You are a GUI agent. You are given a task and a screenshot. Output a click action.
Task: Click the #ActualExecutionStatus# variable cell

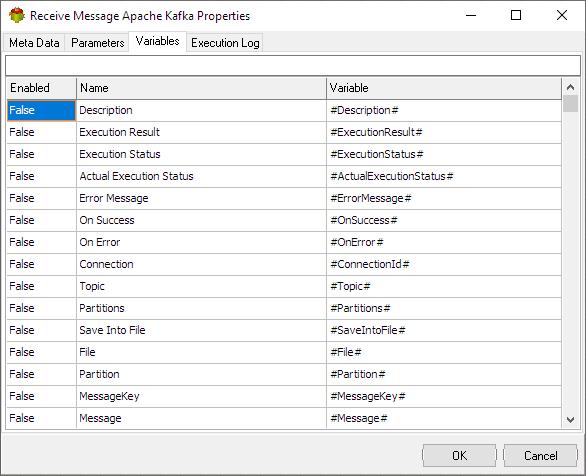tap(444, 176)
